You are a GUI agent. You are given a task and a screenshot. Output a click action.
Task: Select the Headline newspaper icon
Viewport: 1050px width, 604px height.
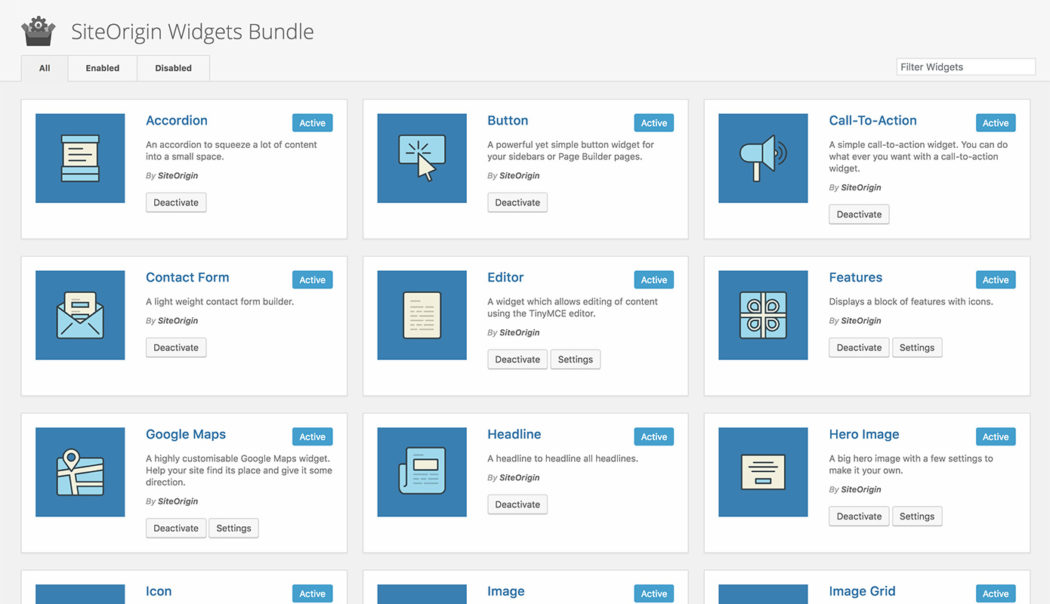click(x=421, y=471)
